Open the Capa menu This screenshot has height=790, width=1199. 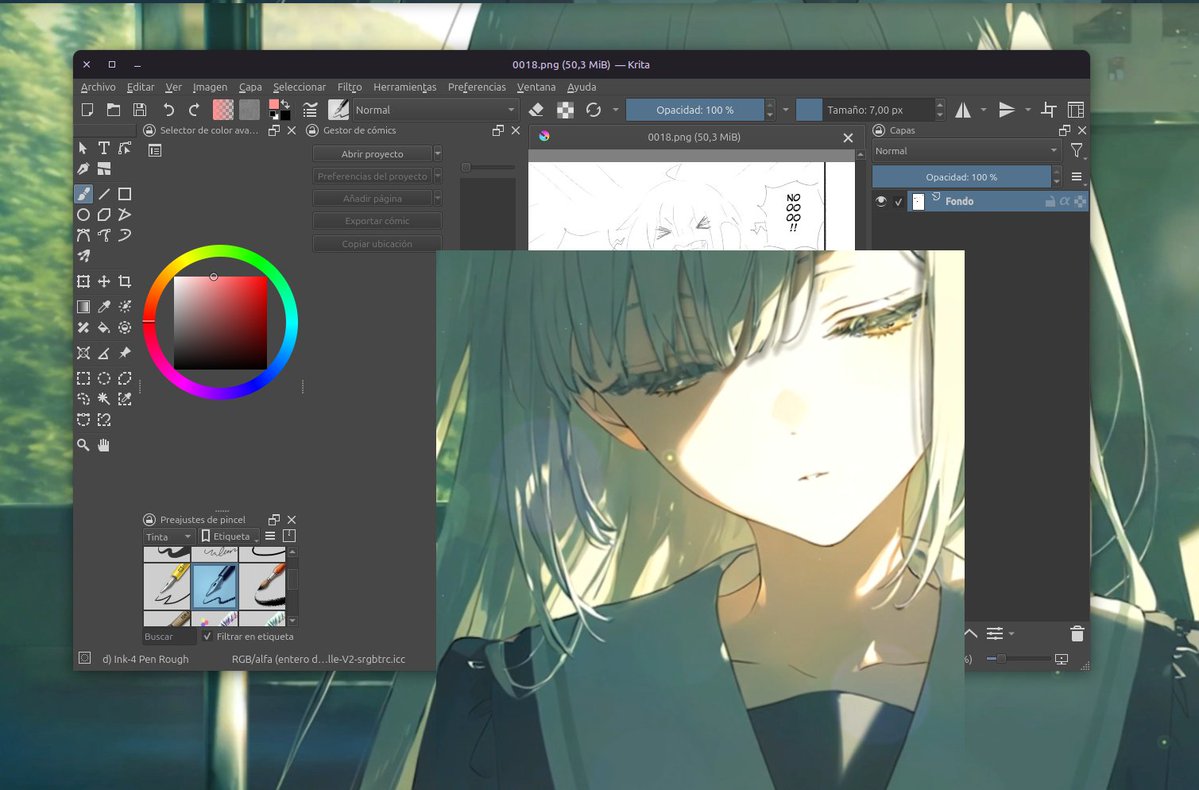250,87
